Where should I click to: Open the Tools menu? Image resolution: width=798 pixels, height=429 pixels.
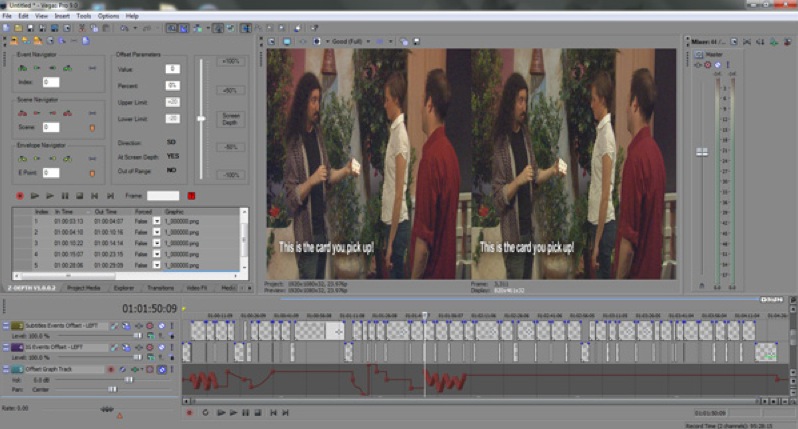tap(83, 16)
